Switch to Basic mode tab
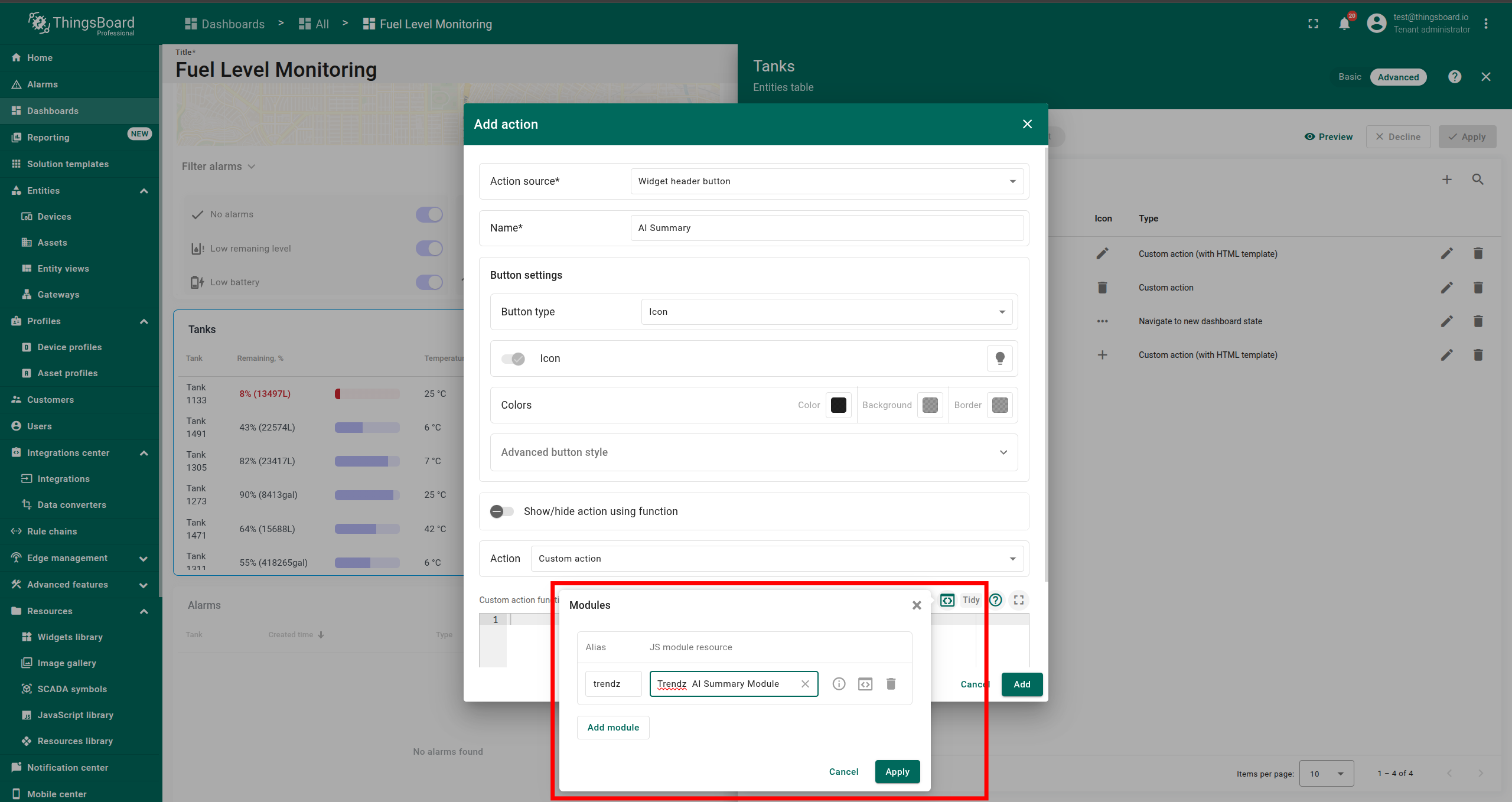The width and height of the screenshot is (1512, 802). pyautogui.click(x=1350, y=77)
